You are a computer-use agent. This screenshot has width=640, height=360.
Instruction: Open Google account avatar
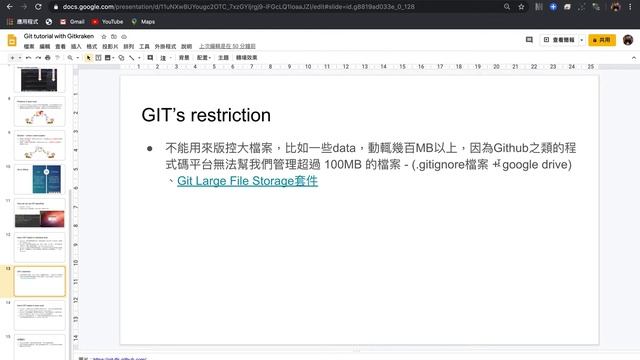coord(628,40)
